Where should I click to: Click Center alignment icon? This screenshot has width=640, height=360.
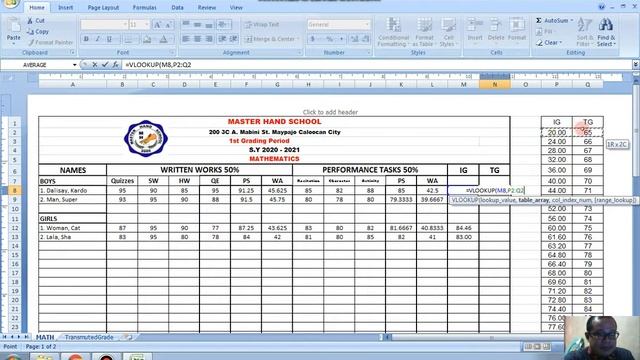coord(197,39)
